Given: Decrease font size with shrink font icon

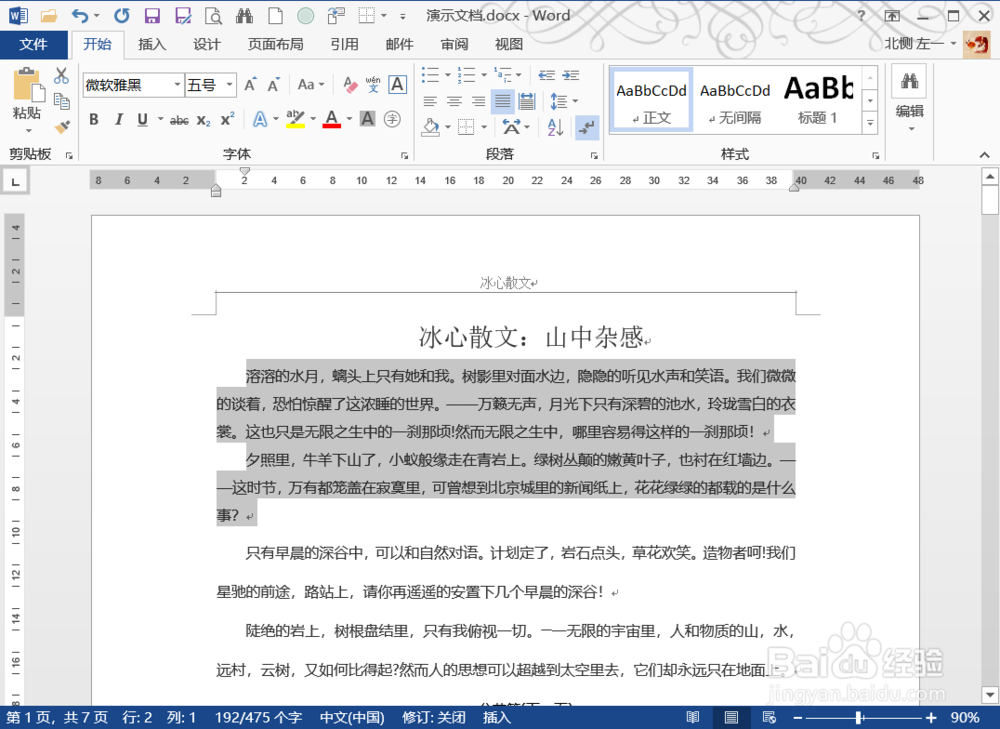Looking at the screenshot, I should tap(274, 85).
